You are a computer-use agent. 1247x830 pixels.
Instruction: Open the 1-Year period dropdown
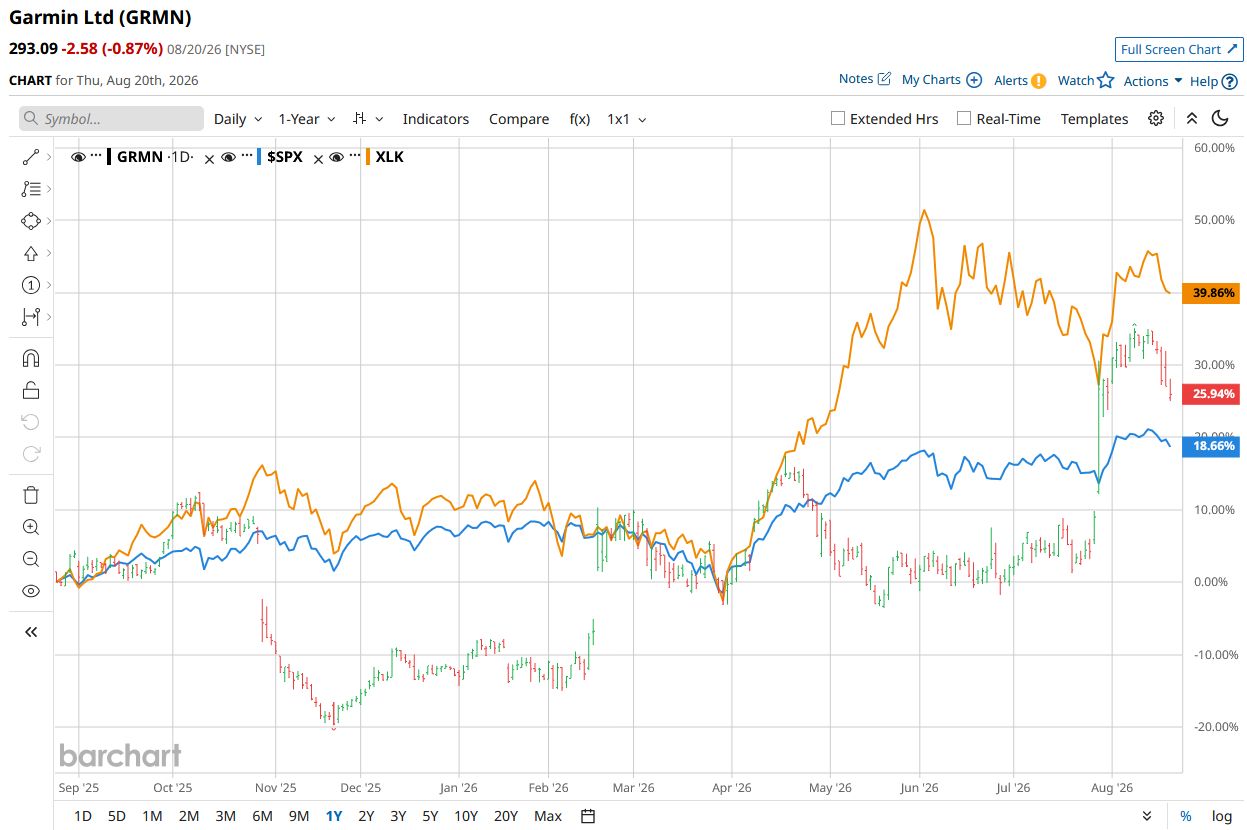tap(307, 118)
